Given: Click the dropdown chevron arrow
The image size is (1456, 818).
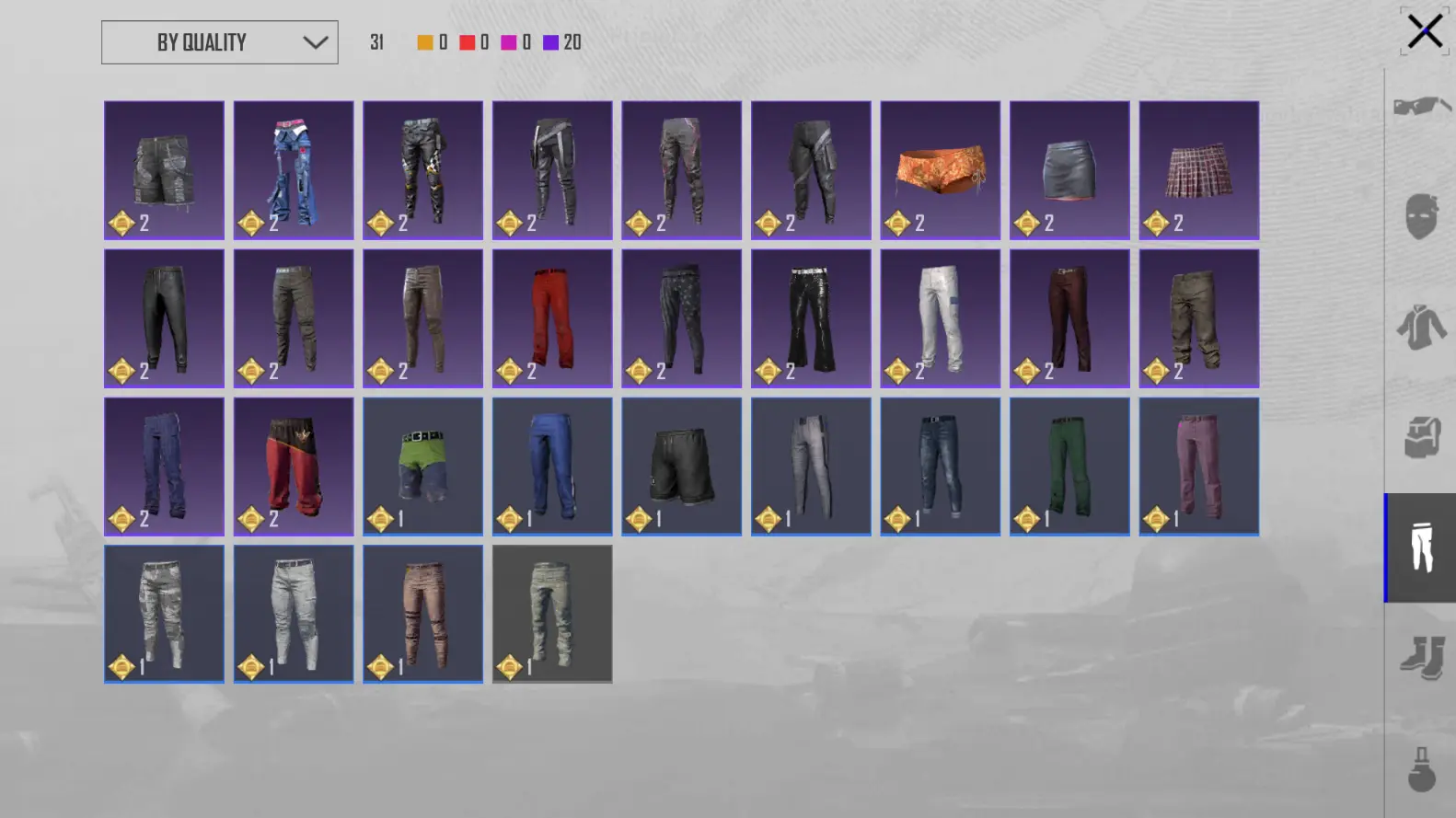Looking at the screenshot, I should [315, 42].
